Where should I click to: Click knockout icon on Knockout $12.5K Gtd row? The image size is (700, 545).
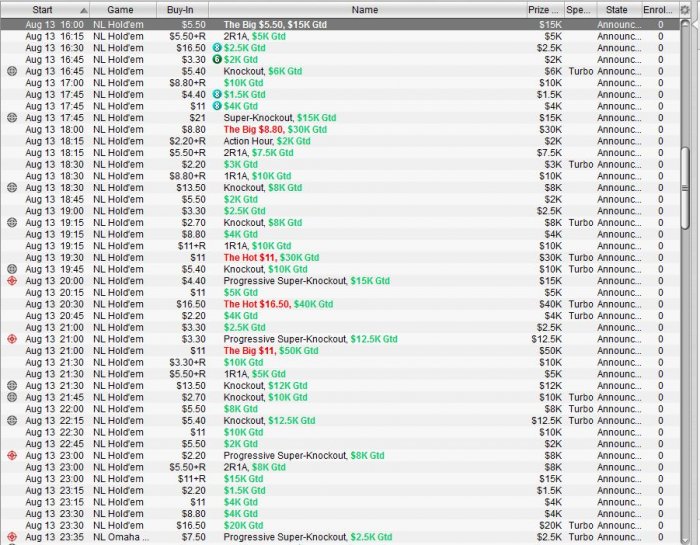coord(12,420)
